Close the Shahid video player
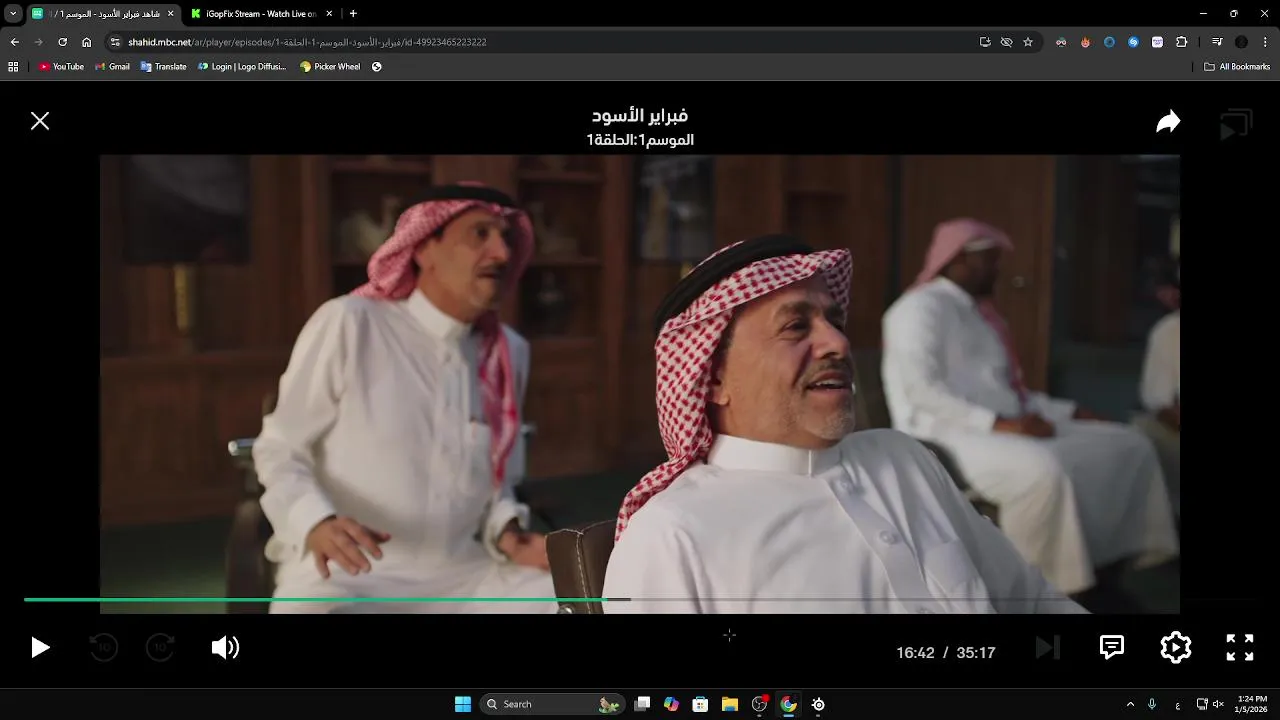1280x720 pixels. (40, 121)
